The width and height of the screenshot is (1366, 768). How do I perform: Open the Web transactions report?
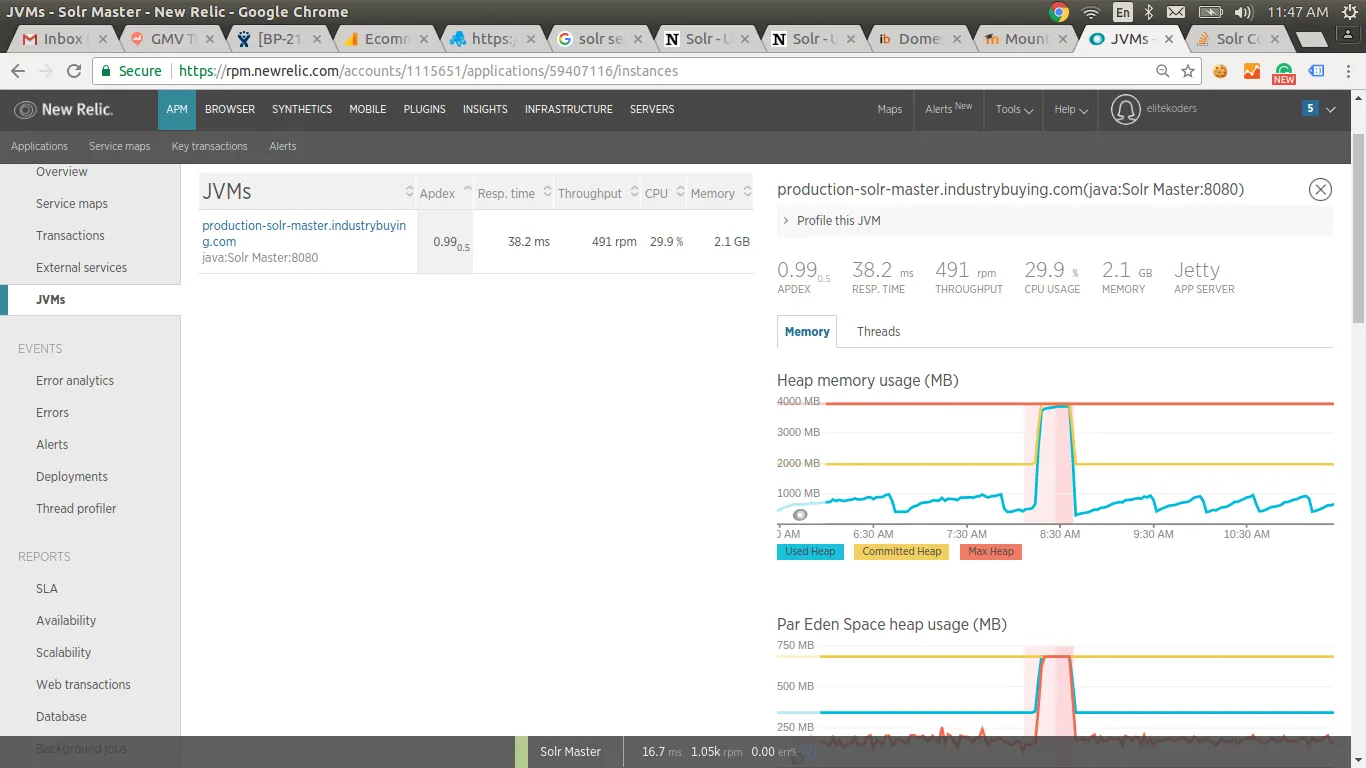click(83, 685)
